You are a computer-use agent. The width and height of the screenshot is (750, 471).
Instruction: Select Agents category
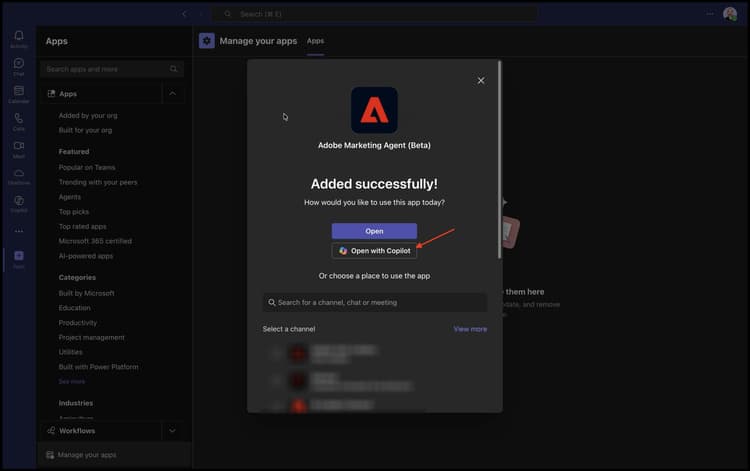(70, 197)
